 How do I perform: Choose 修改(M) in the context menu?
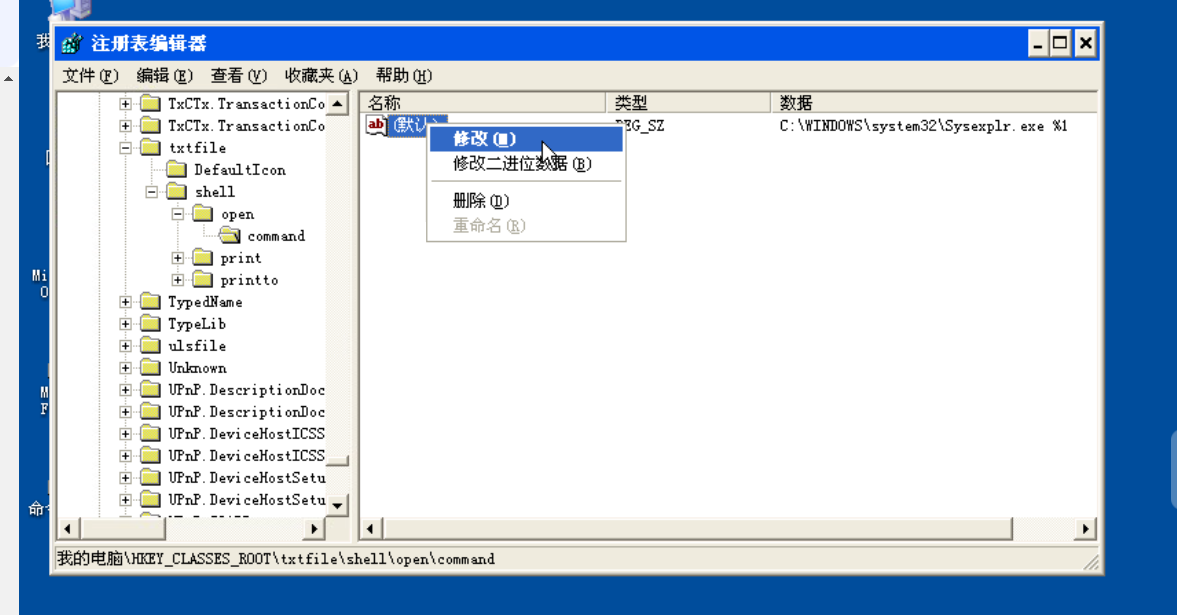(525, 139)
